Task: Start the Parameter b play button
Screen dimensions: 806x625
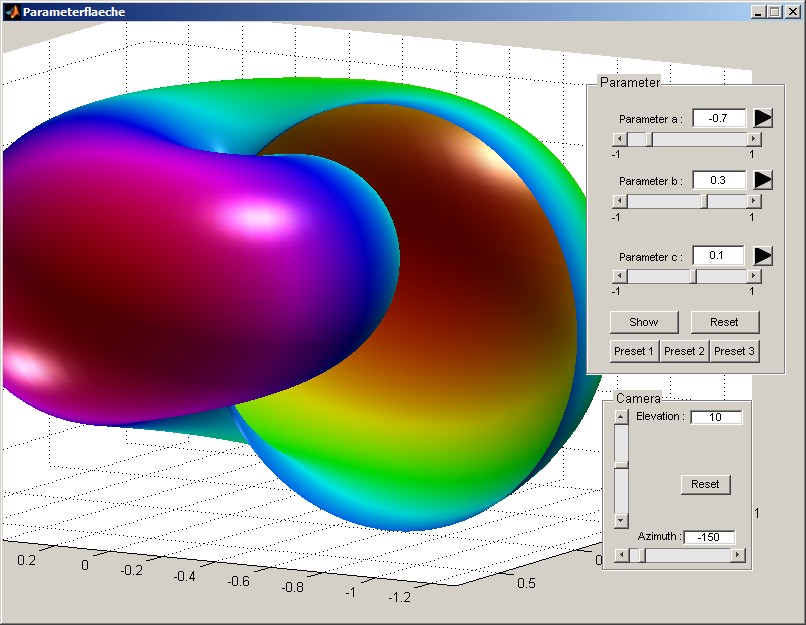Action: coord(763,180)
